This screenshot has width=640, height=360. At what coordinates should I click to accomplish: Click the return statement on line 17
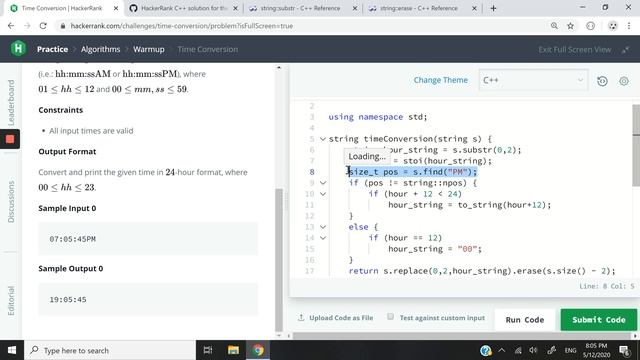point(482,271)
